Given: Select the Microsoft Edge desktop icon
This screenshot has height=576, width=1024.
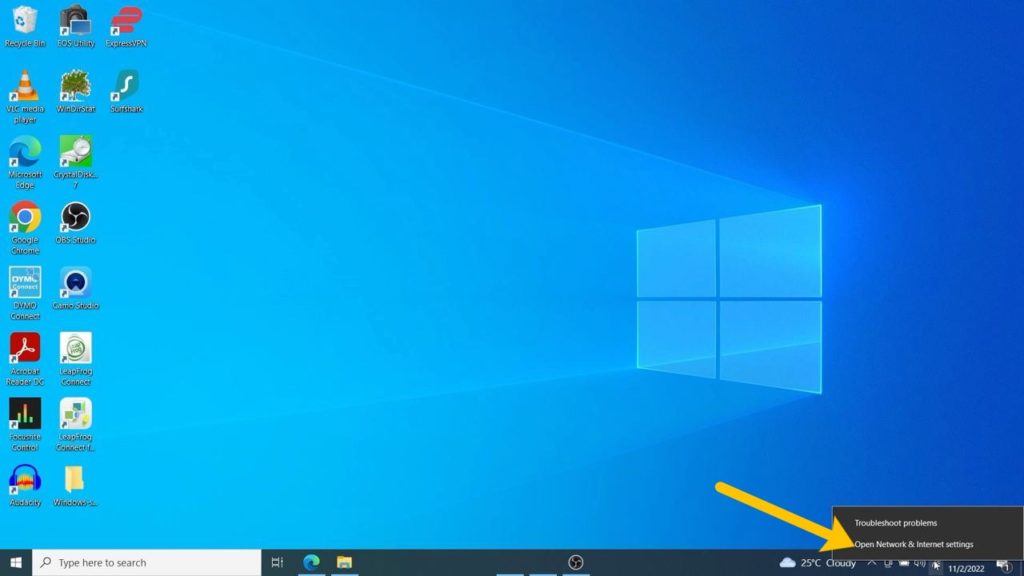Looking at the screenshot, I should [25, 162].
